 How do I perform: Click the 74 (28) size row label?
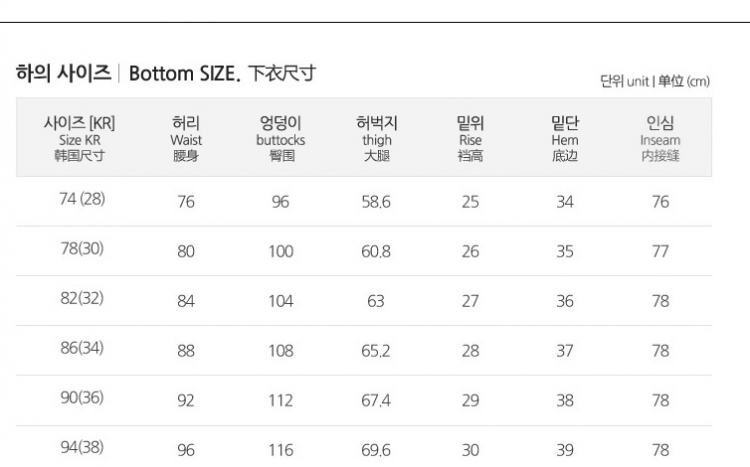pyautogui.click(x=82, y=198)
